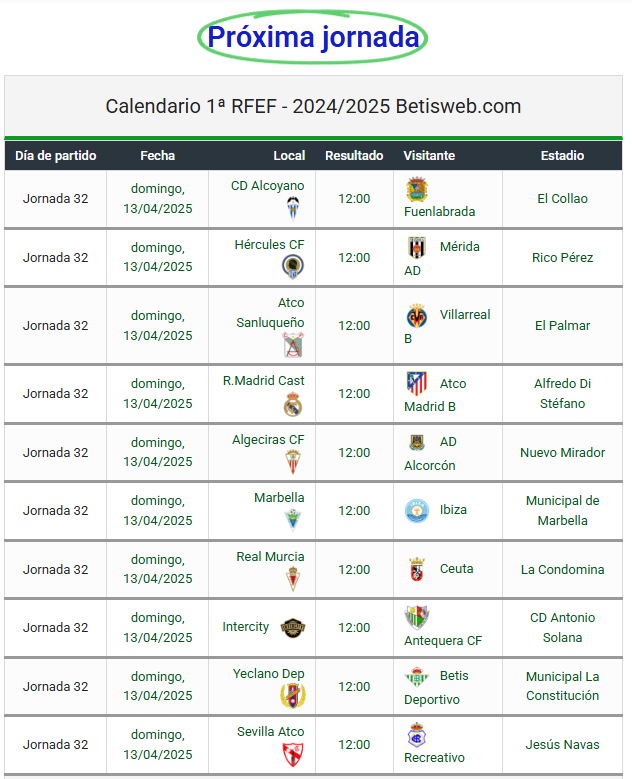The height and width of the screenshot is (779, 632).
Task: Sort by the Fecha column header
Action: coord(158,156)
